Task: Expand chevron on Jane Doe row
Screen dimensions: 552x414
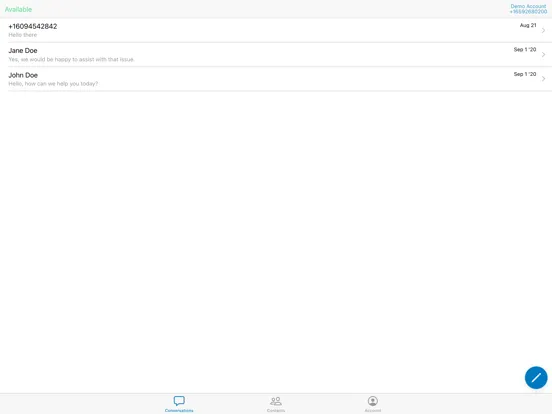Action: pos(544,55)
